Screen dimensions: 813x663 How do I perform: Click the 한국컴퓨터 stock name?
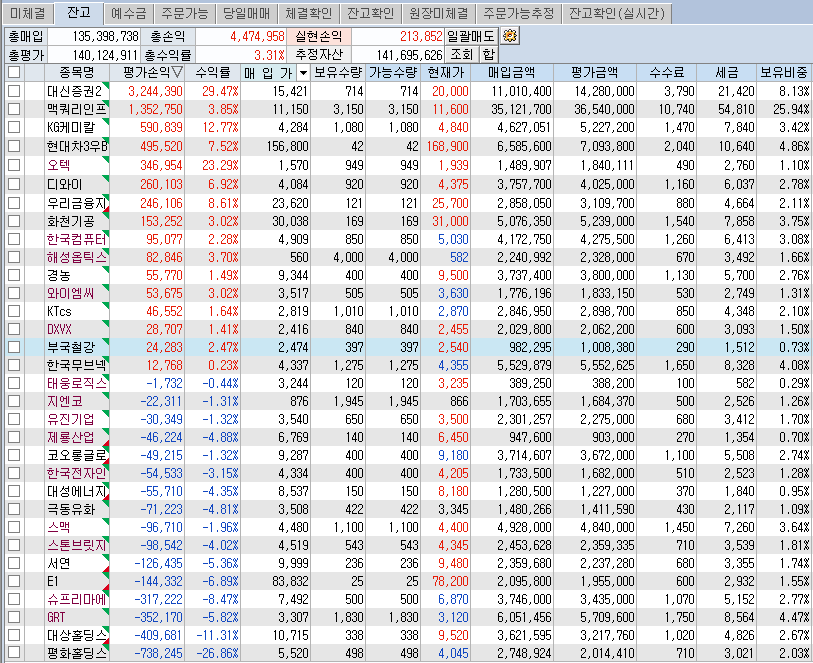tap(76, 239)
